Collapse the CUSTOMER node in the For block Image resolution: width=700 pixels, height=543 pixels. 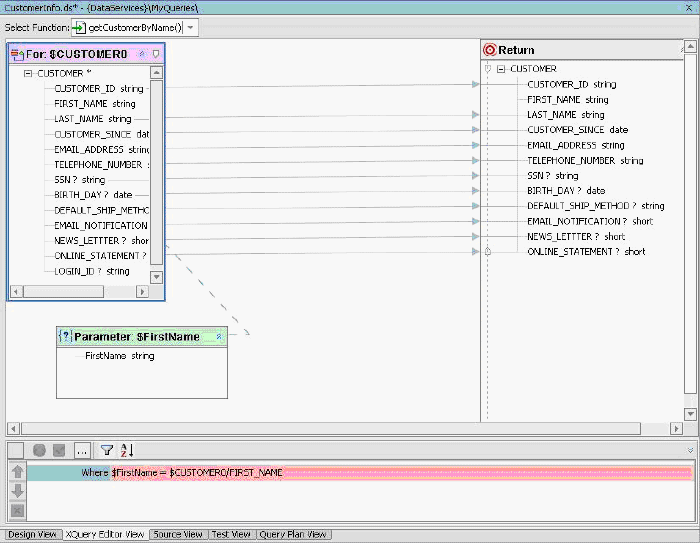[x=28, y=73]
